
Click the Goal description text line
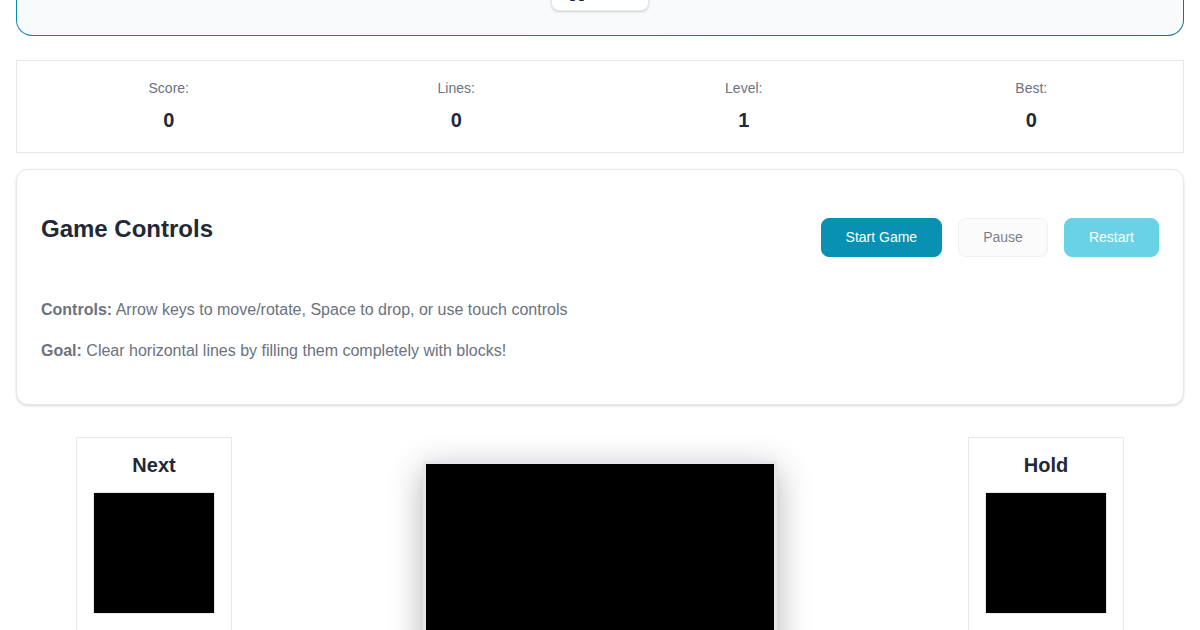[x=274, y=351]
